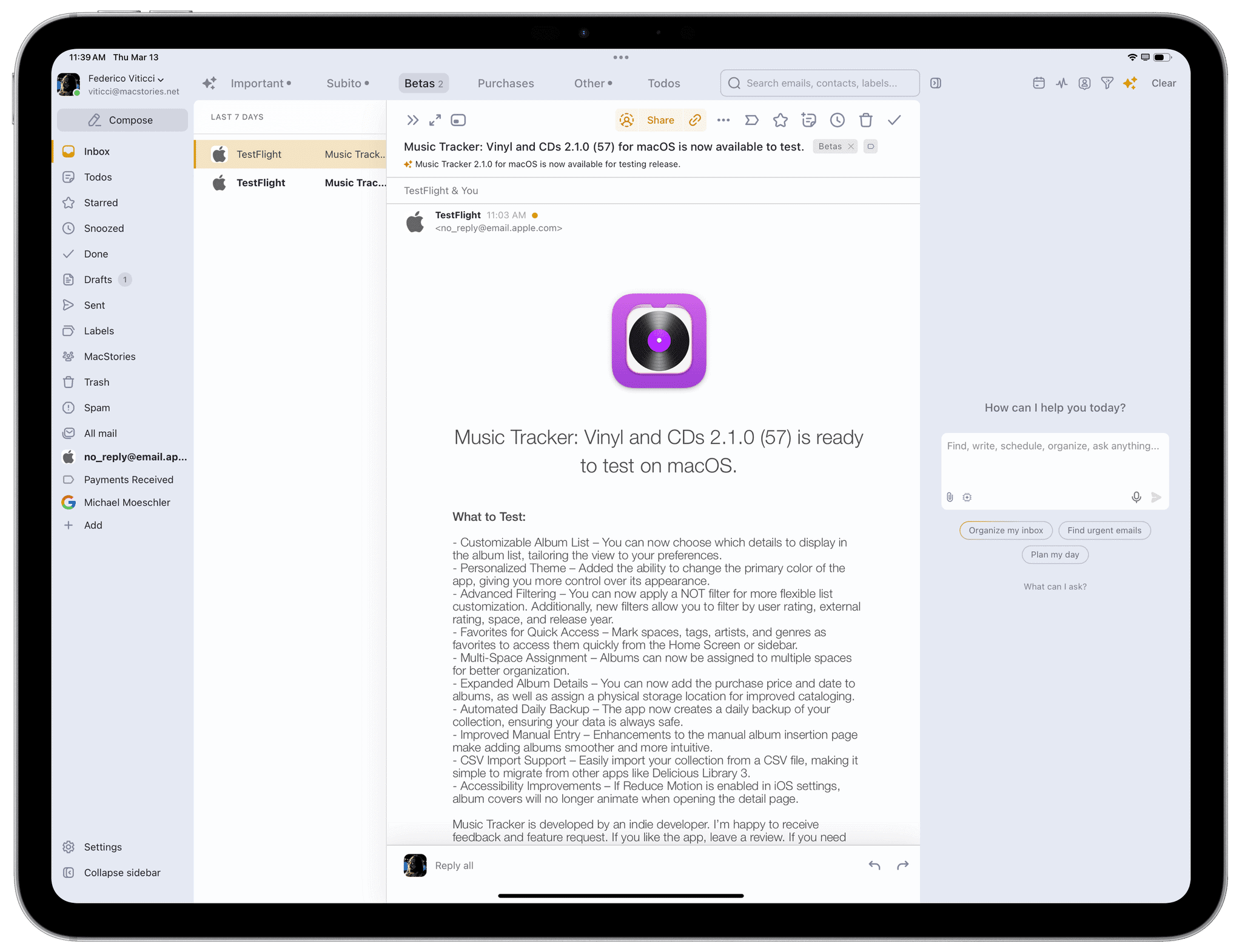
Task: Open the Snoozed folder
Action: [x=123, y=229]
